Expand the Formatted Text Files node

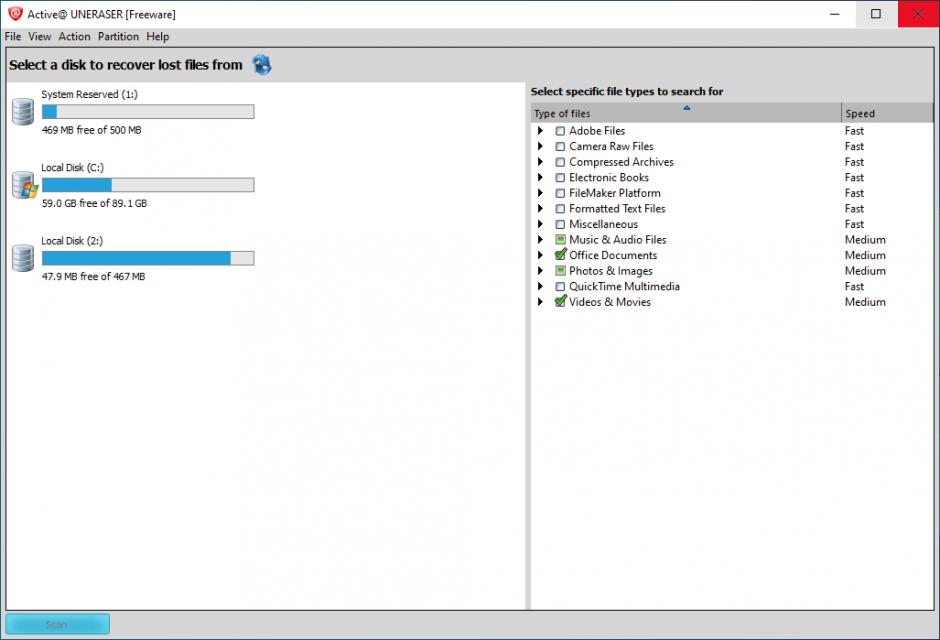(540, 209)
